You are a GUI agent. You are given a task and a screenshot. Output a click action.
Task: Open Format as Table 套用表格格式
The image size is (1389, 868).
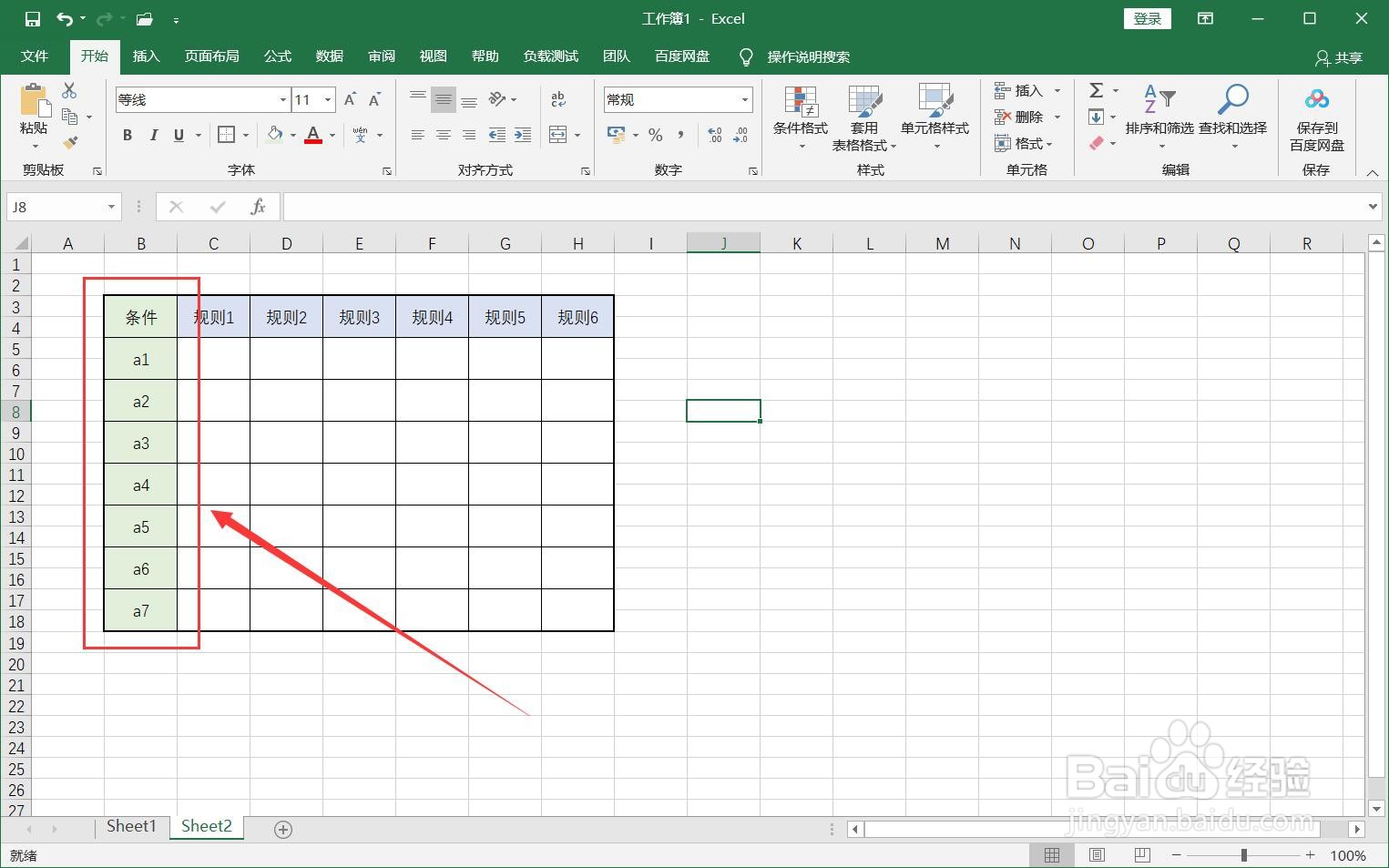864,118
